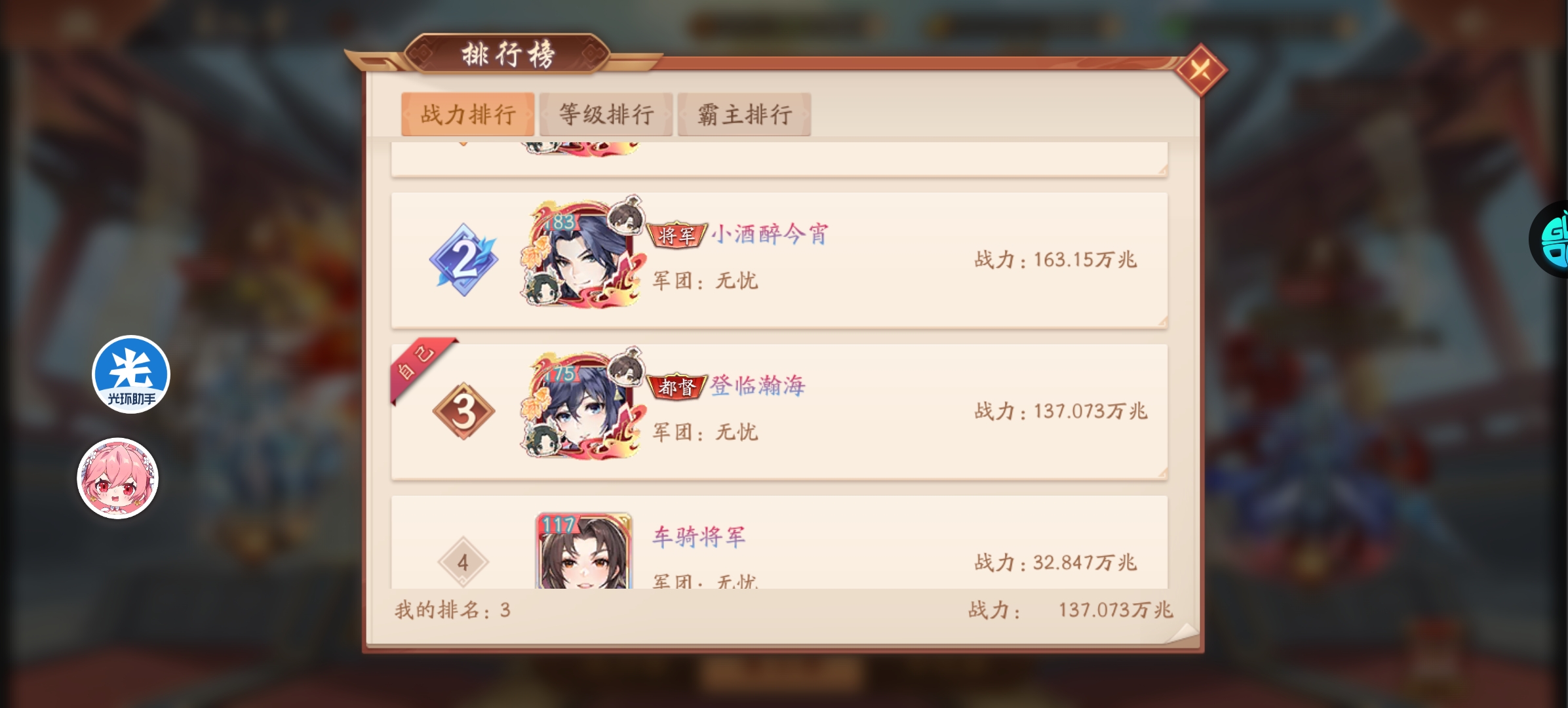
Task: View avatar of player 车骑将军
Action: point(584,551)
